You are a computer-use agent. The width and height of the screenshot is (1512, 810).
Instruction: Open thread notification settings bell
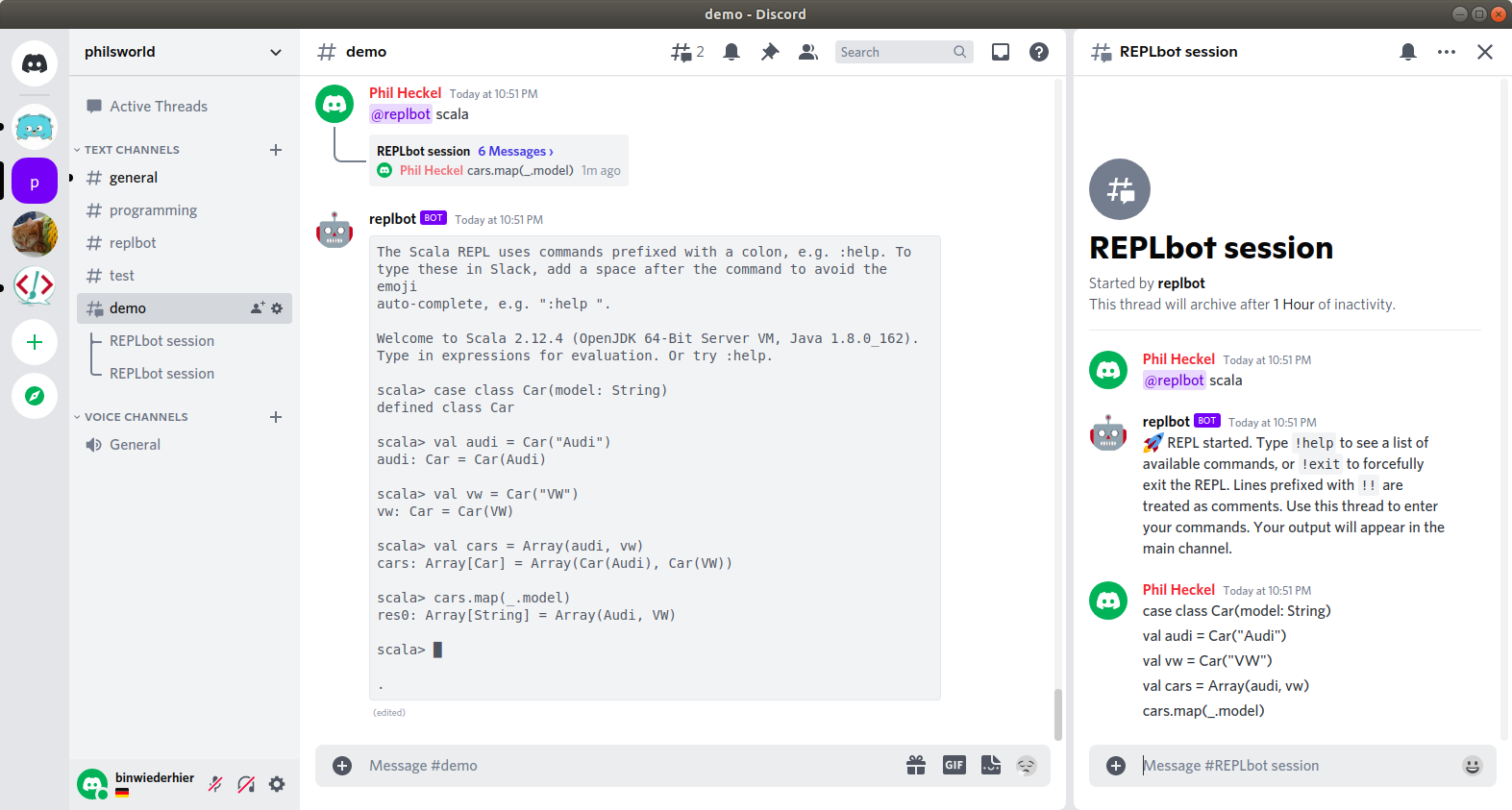pos(1408,52)
